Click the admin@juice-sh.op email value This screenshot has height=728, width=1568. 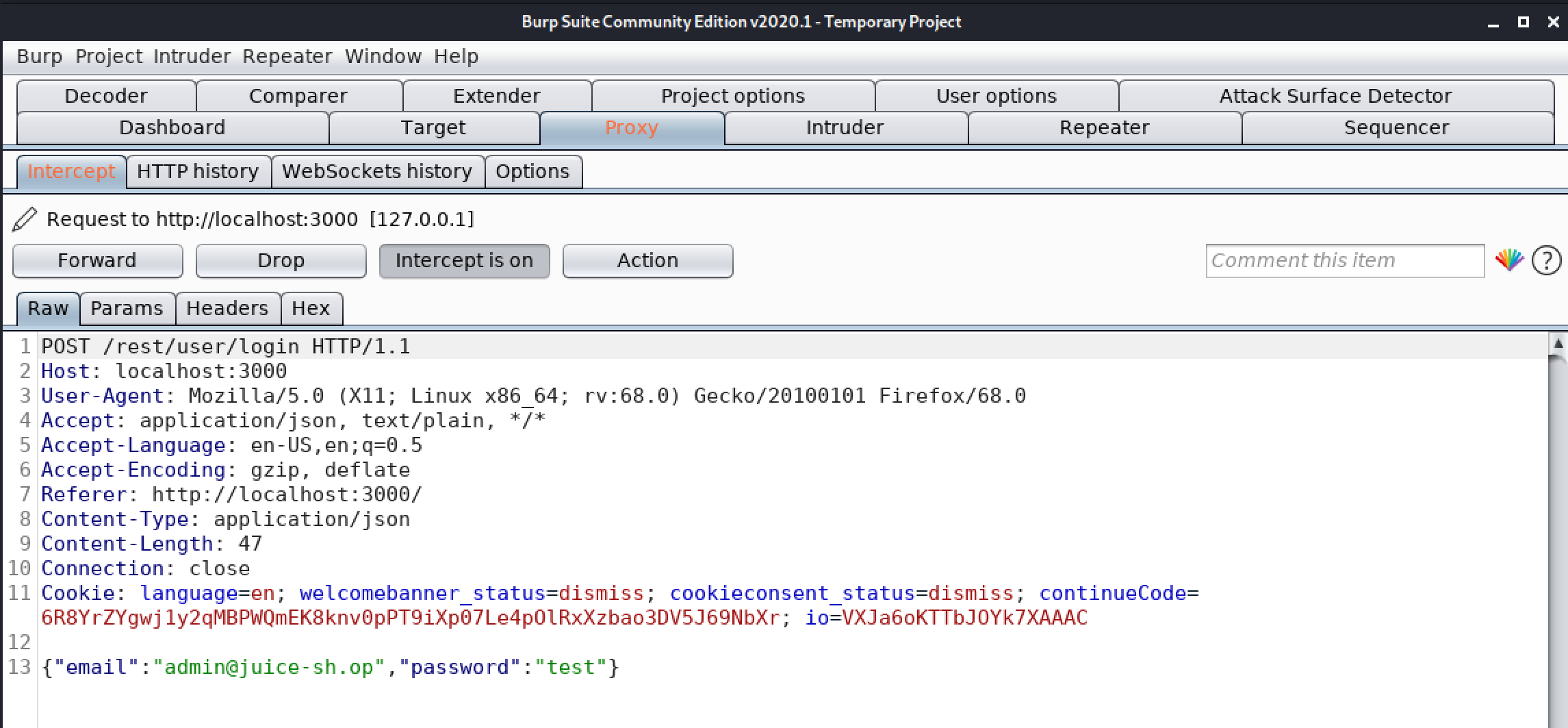pos(269,667)
